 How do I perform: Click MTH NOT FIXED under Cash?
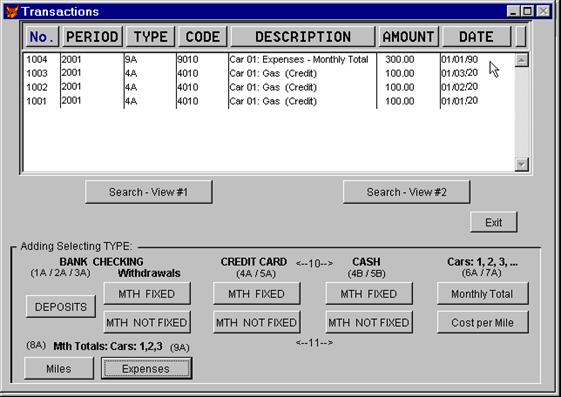(369, 322)
